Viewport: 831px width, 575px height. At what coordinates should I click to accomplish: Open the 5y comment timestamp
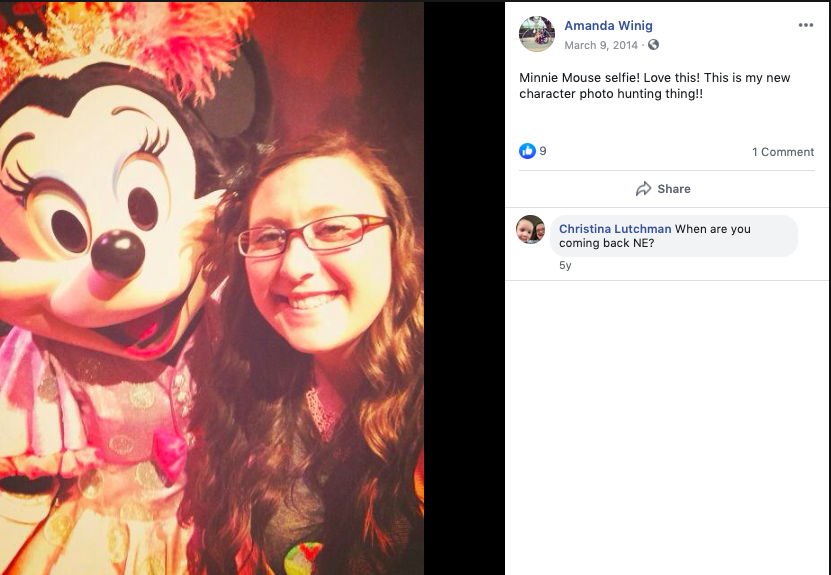pyautogui.click(x=565, y=266)
